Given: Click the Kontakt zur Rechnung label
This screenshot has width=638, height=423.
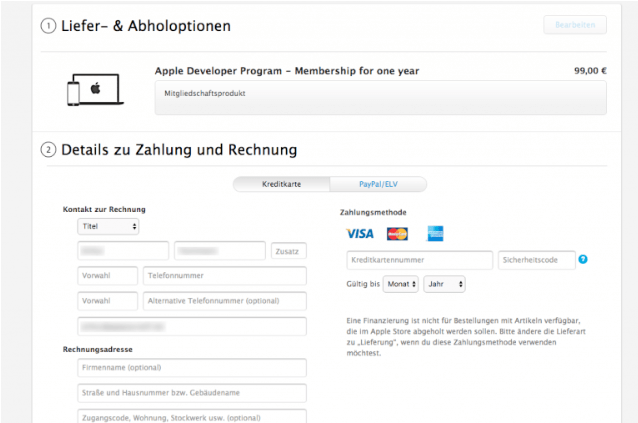Looking at the screenshot, I should [104, 209].
